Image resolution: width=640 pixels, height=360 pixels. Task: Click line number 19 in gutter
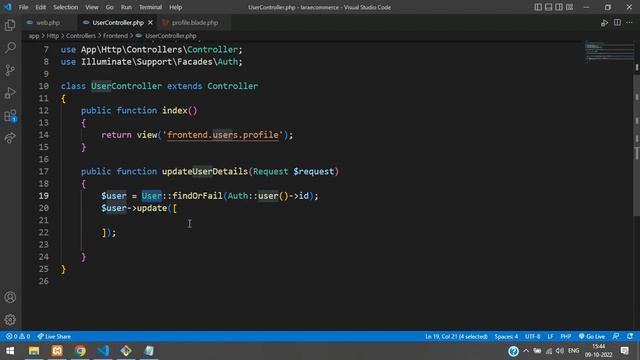pyautogui.click(x=44, y=196)
